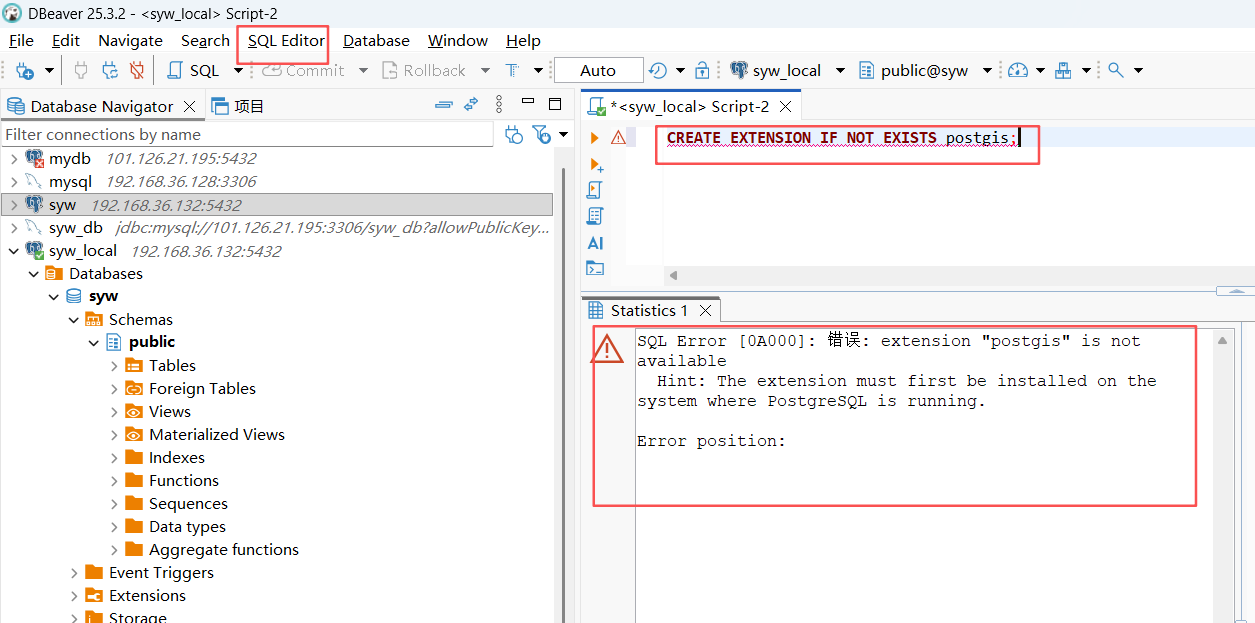
Task: Collapse the syw_local connection node
Action: point(13,251)
